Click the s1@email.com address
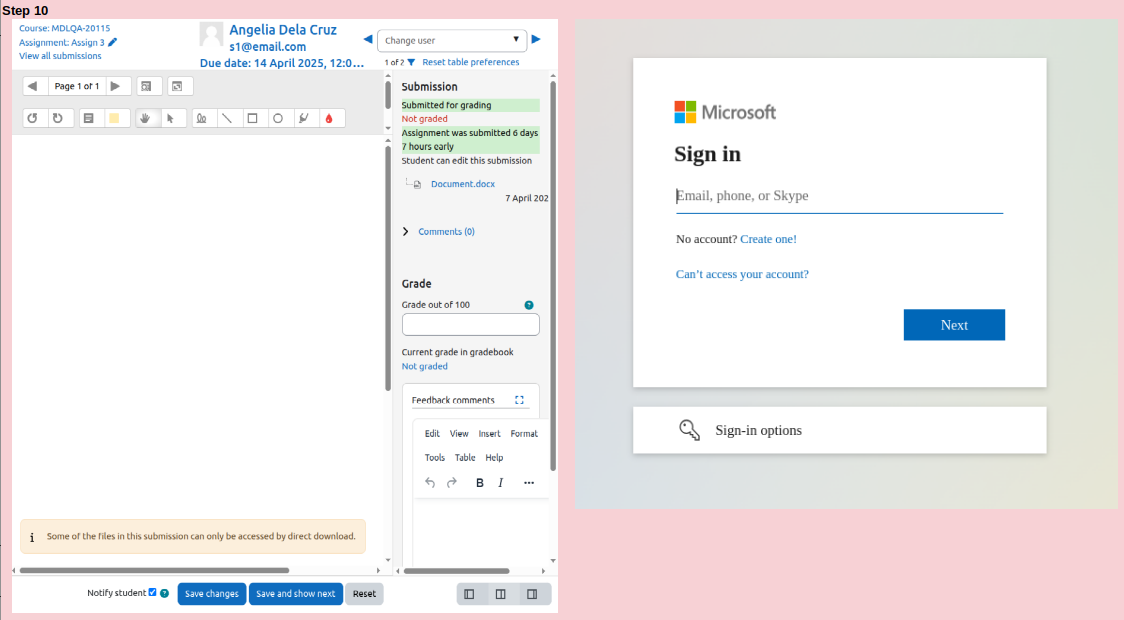This screenshot has height=620, width=1124. click(267, 47)
